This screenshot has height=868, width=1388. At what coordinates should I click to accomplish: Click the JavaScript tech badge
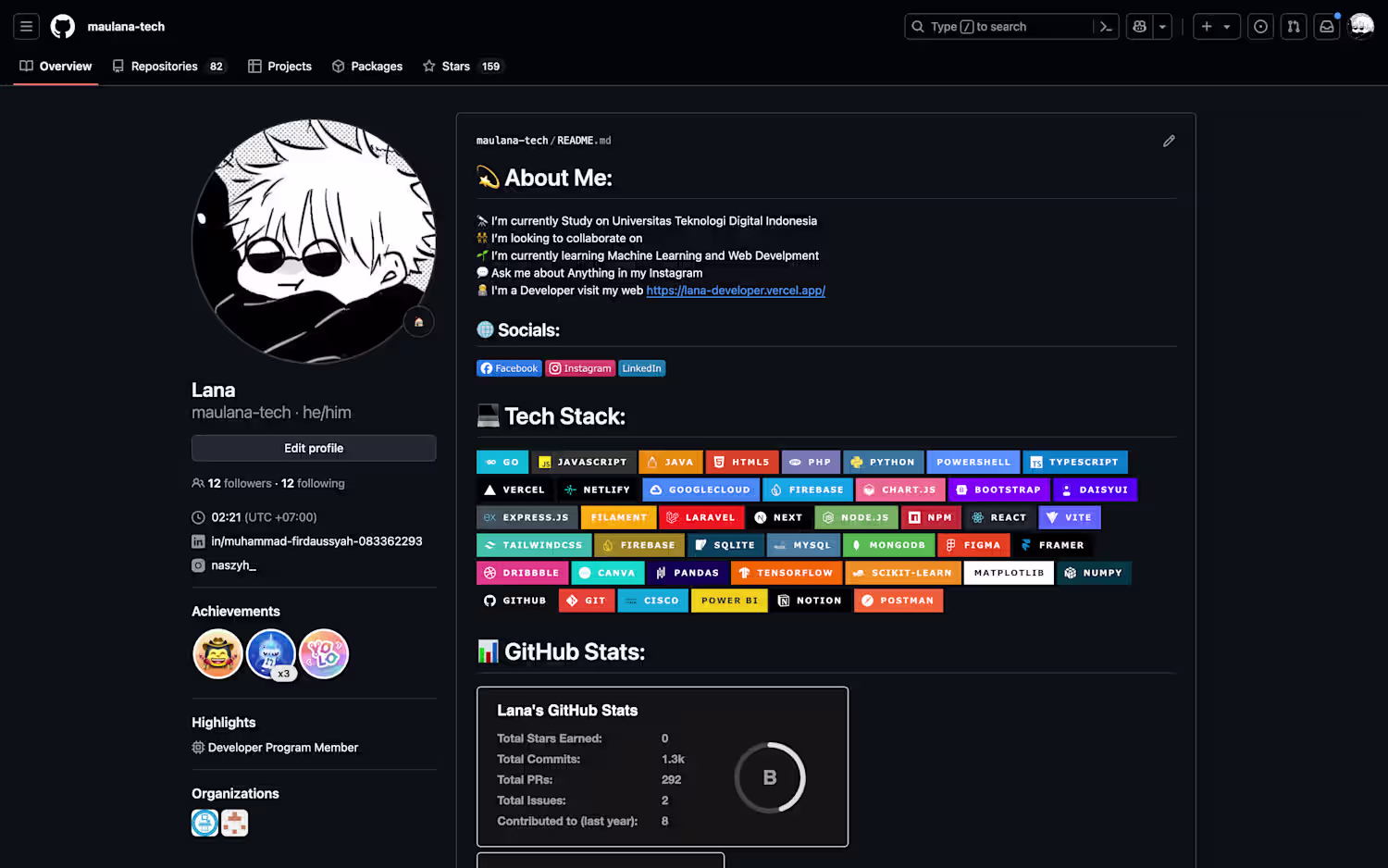pos(584,462)
